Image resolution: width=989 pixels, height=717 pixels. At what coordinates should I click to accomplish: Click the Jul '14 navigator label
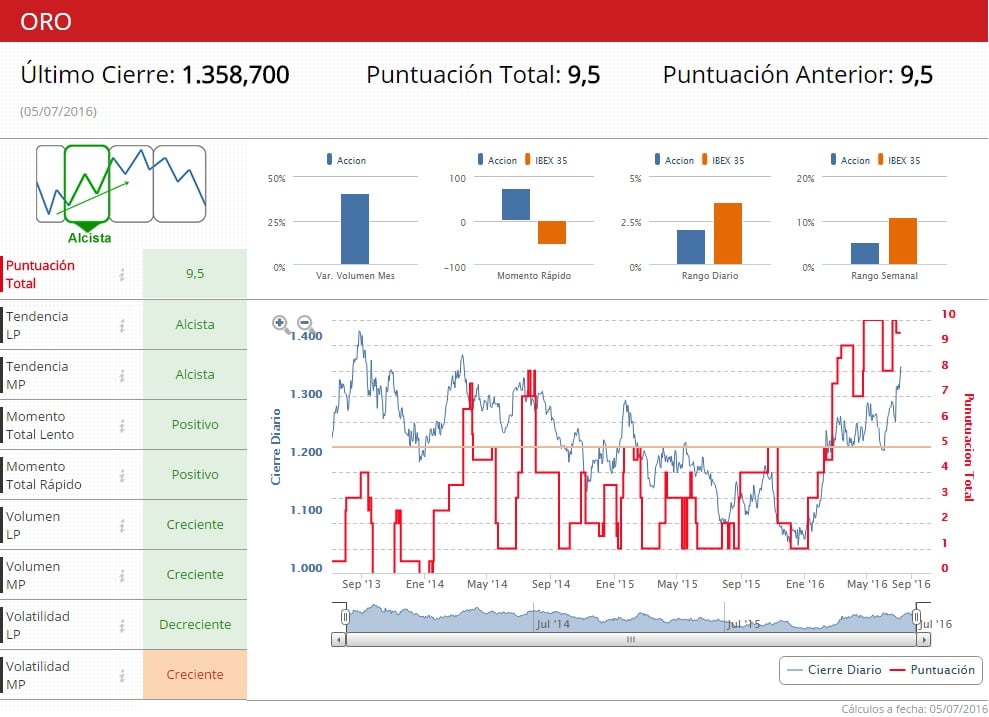pyautogui.click(x=553, y=624)
